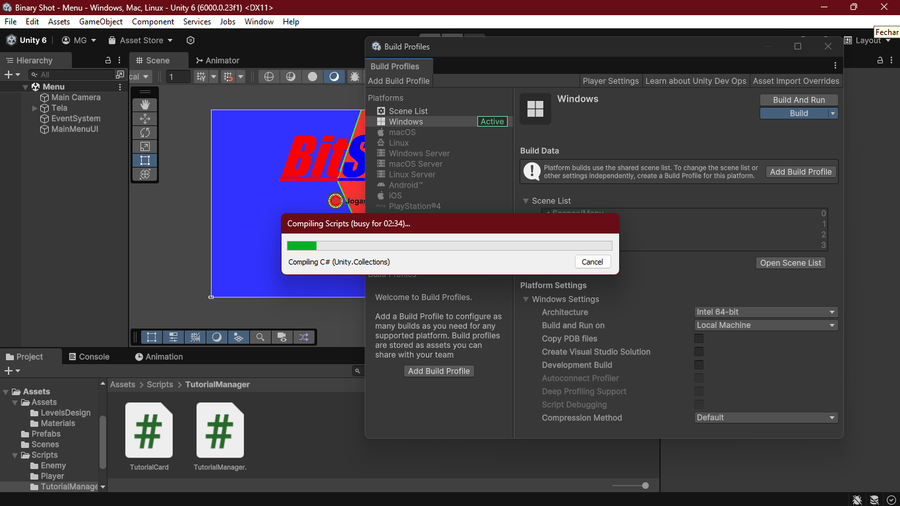Click Learn about Unity Dev Ops
The width and height of the screenshot is (900, 506).
click(x=696, y=81)
